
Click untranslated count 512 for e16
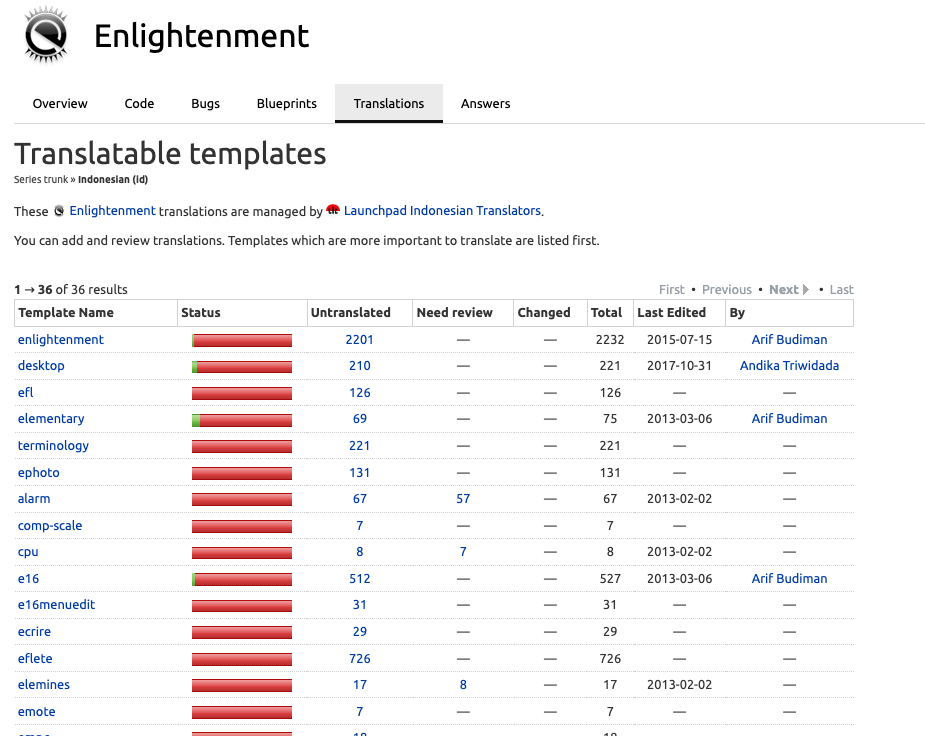pyautogui.click(x=360, y=579)
